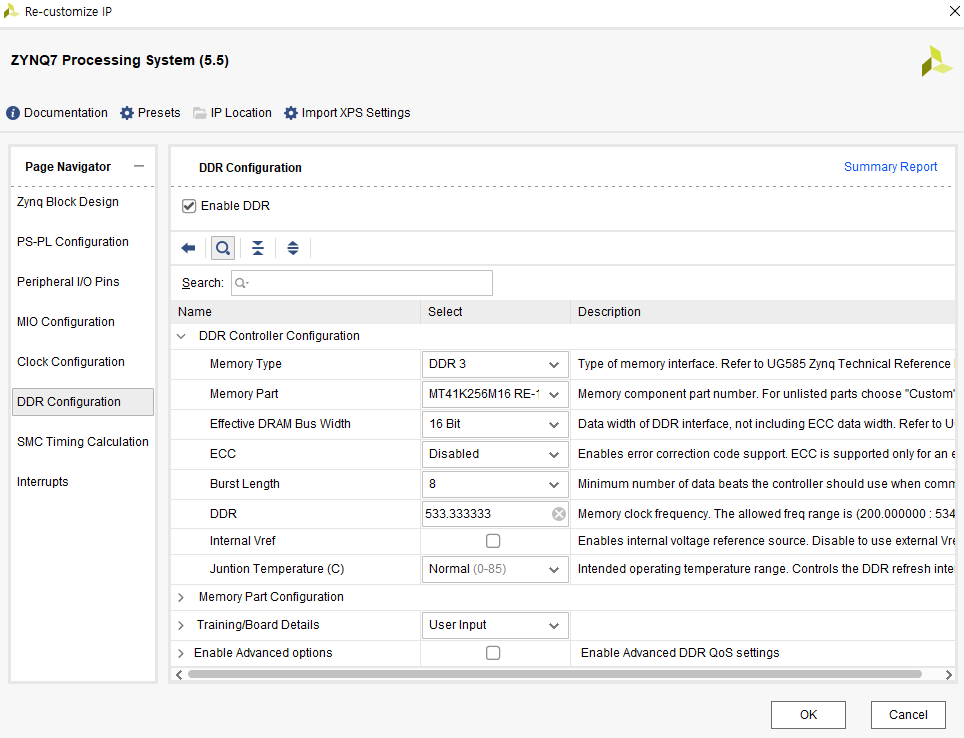Click the DDR frequency field 533.333333
The height and width of the screenshot is (738, 964).
486,514
